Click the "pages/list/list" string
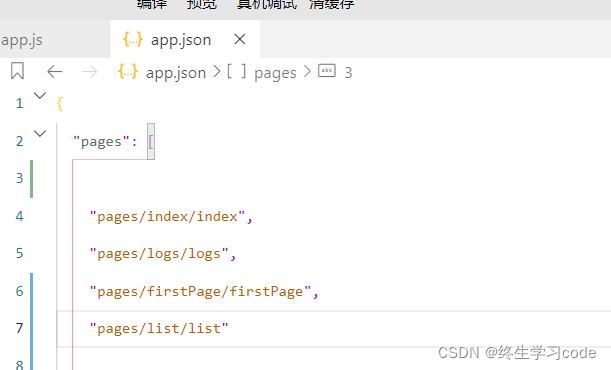This screenshot has height=370, width=611. (x=159, y=329)
